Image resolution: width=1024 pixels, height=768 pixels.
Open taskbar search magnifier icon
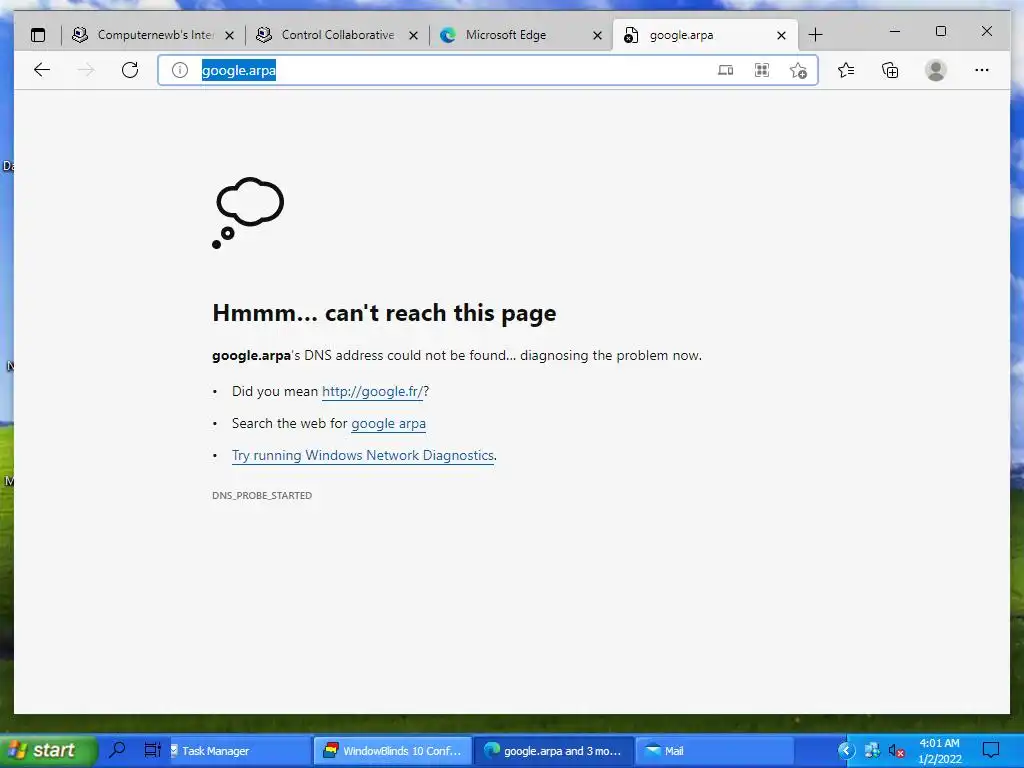tap(118, 749)
